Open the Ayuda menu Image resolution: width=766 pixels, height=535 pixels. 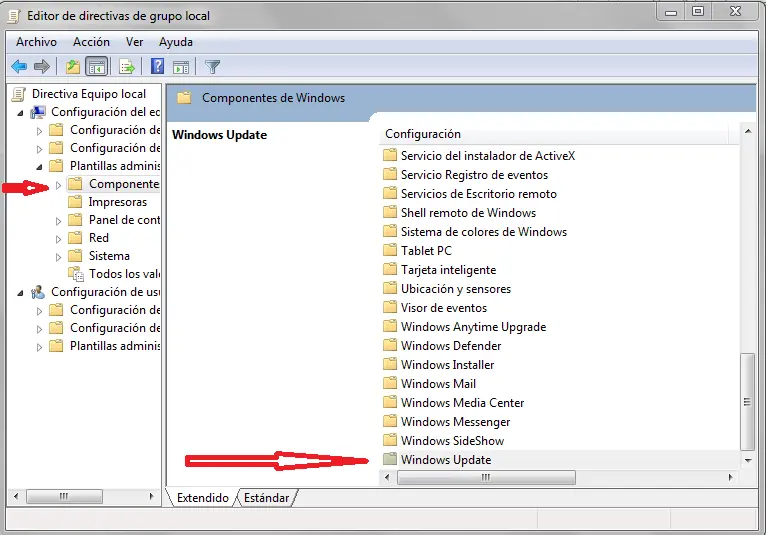pyautogui.click(x=176, y=42)
